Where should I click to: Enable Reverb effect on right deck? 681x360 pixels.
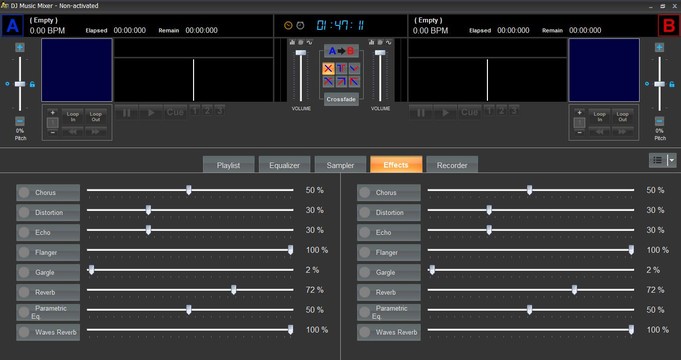coord(389,292)
